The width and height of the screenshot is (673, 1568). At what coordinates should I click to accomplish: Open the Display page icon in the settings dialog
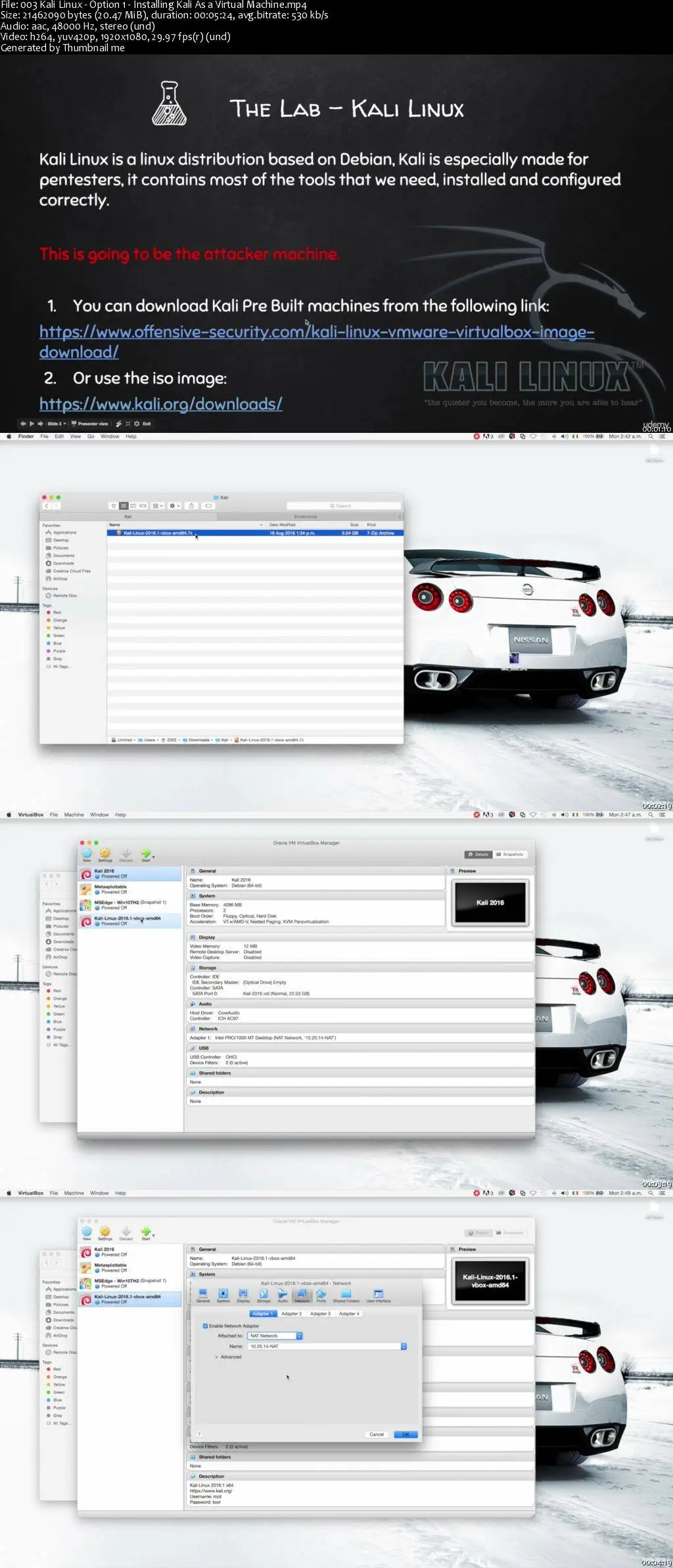[x=243, y=1295]
